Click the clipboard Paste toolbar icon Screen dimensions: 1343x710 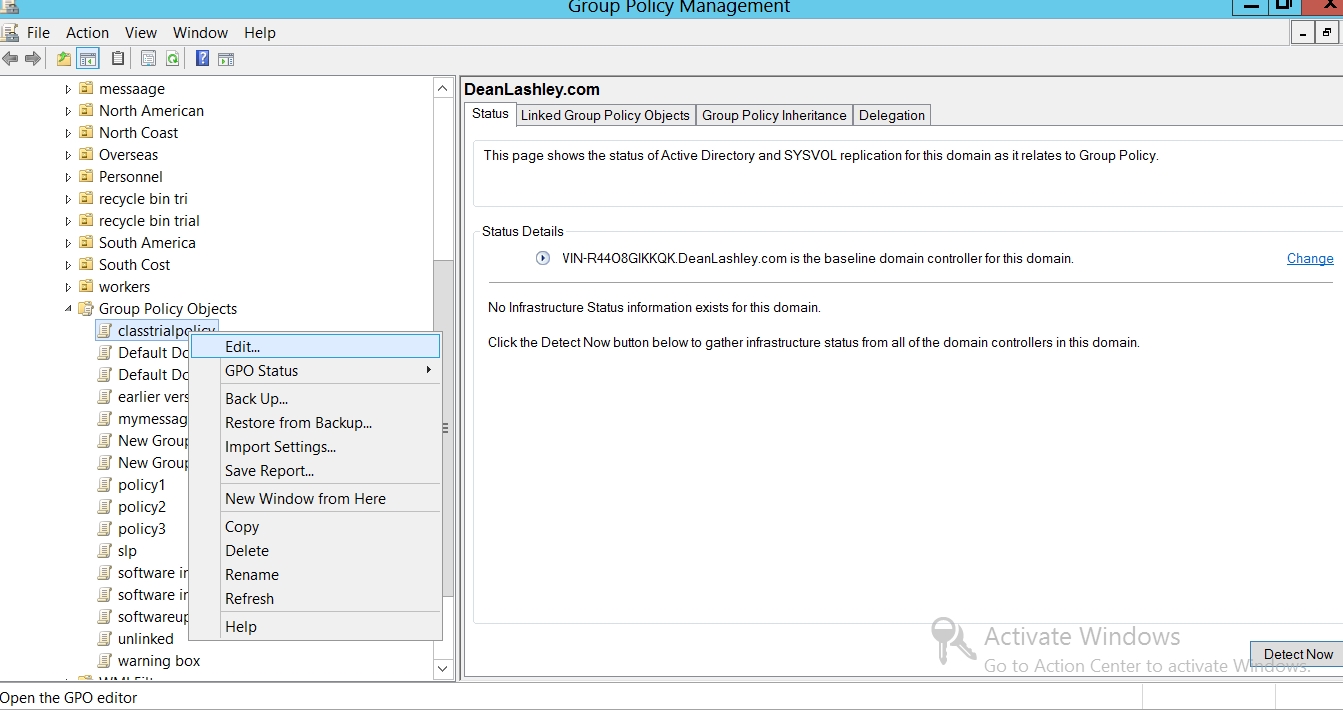click(x=118, y=59)
